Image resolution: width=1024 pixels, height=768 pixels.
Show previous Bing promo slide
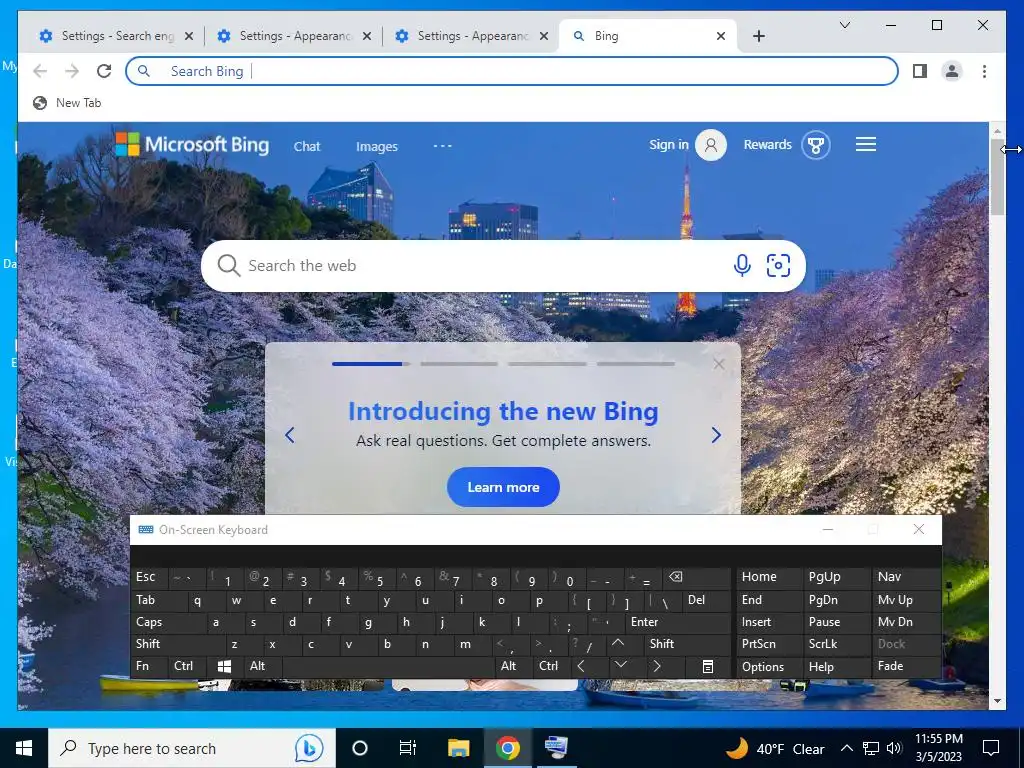(x=290, y=435)
